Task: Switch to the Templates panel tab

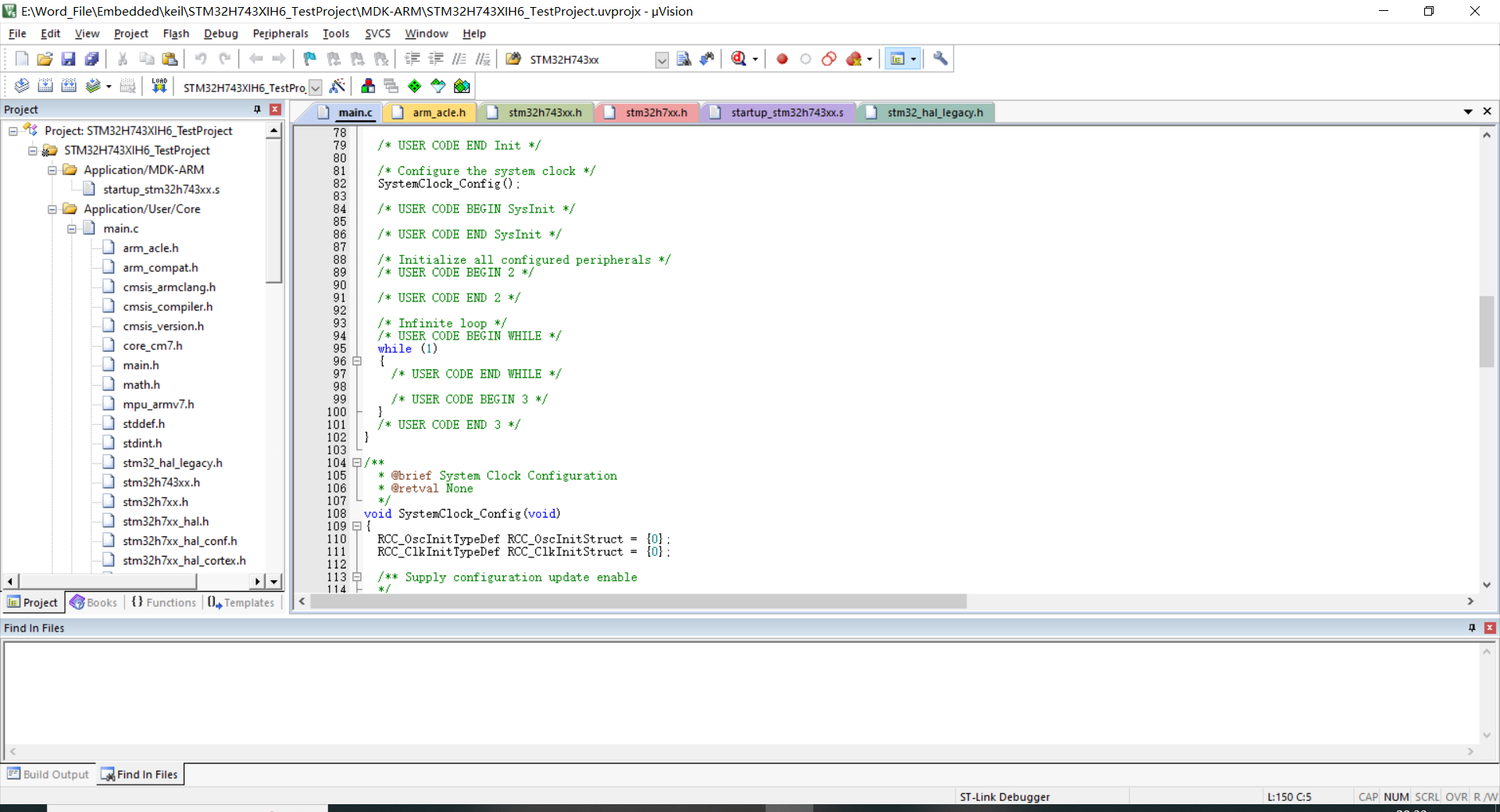Action: 241,603
